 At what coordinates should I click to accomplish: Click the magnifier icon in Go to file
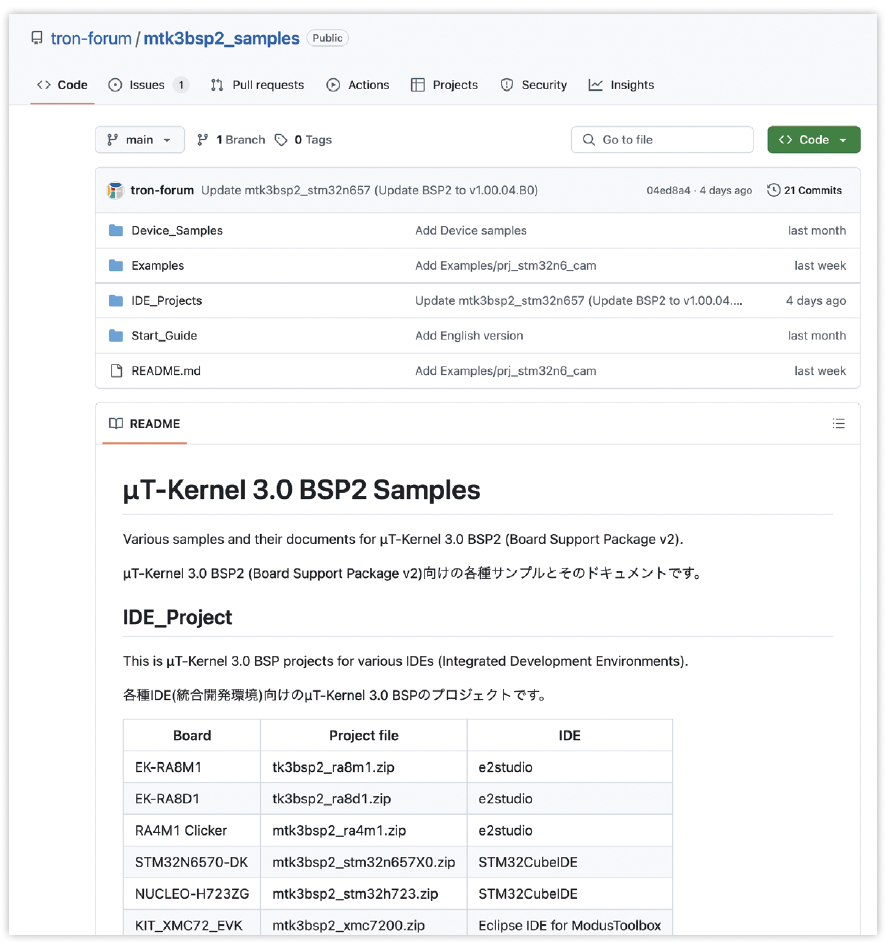coord(588,140)
